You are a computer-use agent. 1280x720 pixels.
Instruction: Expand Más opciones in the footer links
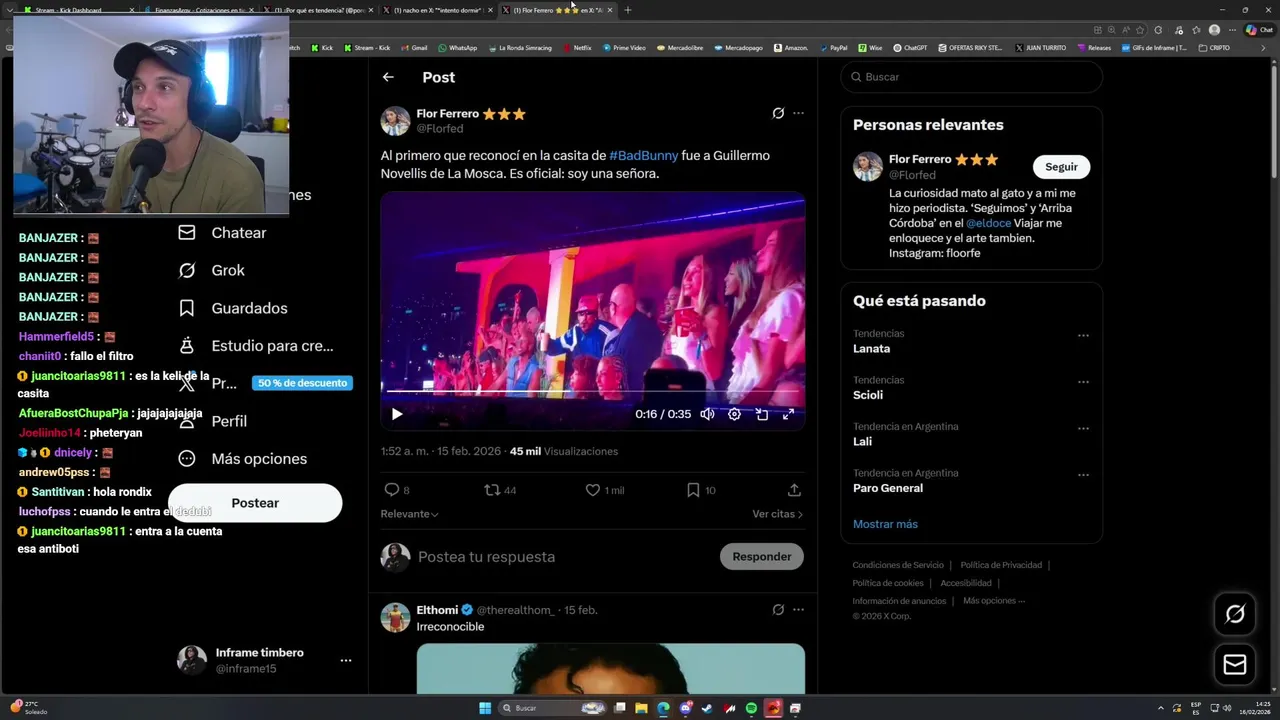pyautogui.click(x=994, y=601)
